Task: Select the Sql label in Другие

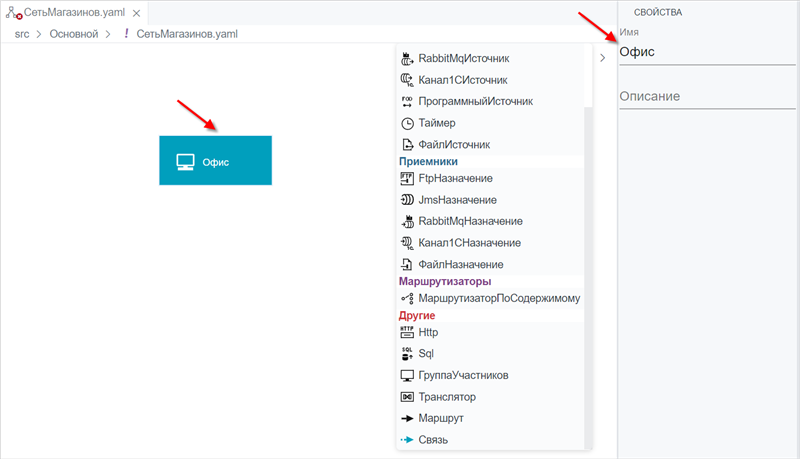Action: (x=426, y=353)
